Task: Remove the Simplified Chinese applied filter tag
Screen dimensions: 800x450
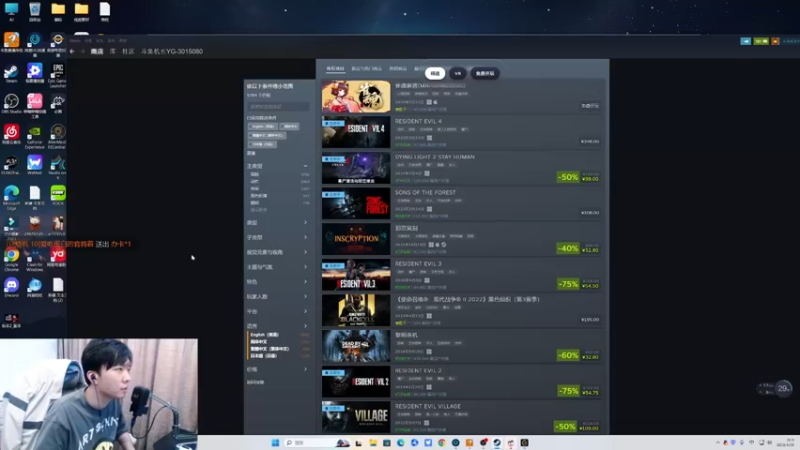Action: click(x=289, y=127)
